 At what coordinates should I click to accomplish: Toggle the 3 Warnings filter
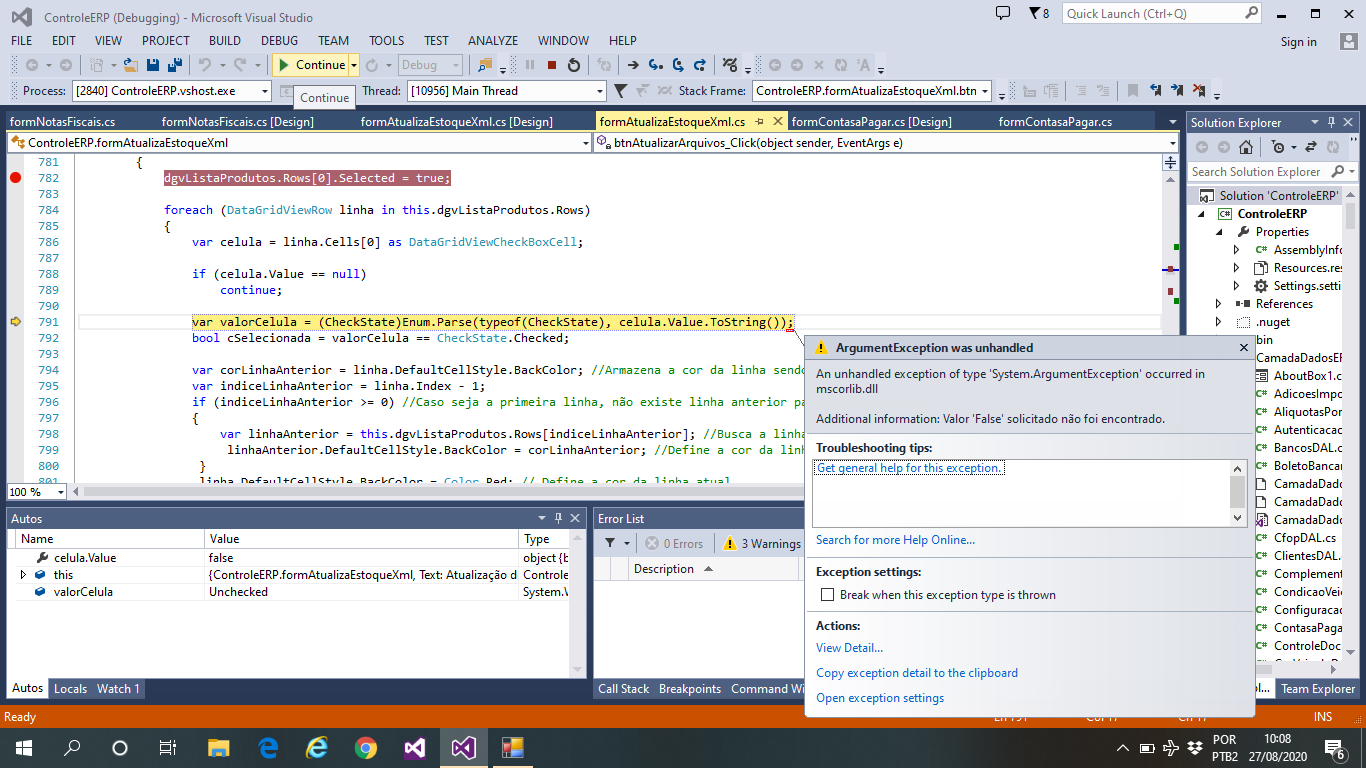[763, 544]
